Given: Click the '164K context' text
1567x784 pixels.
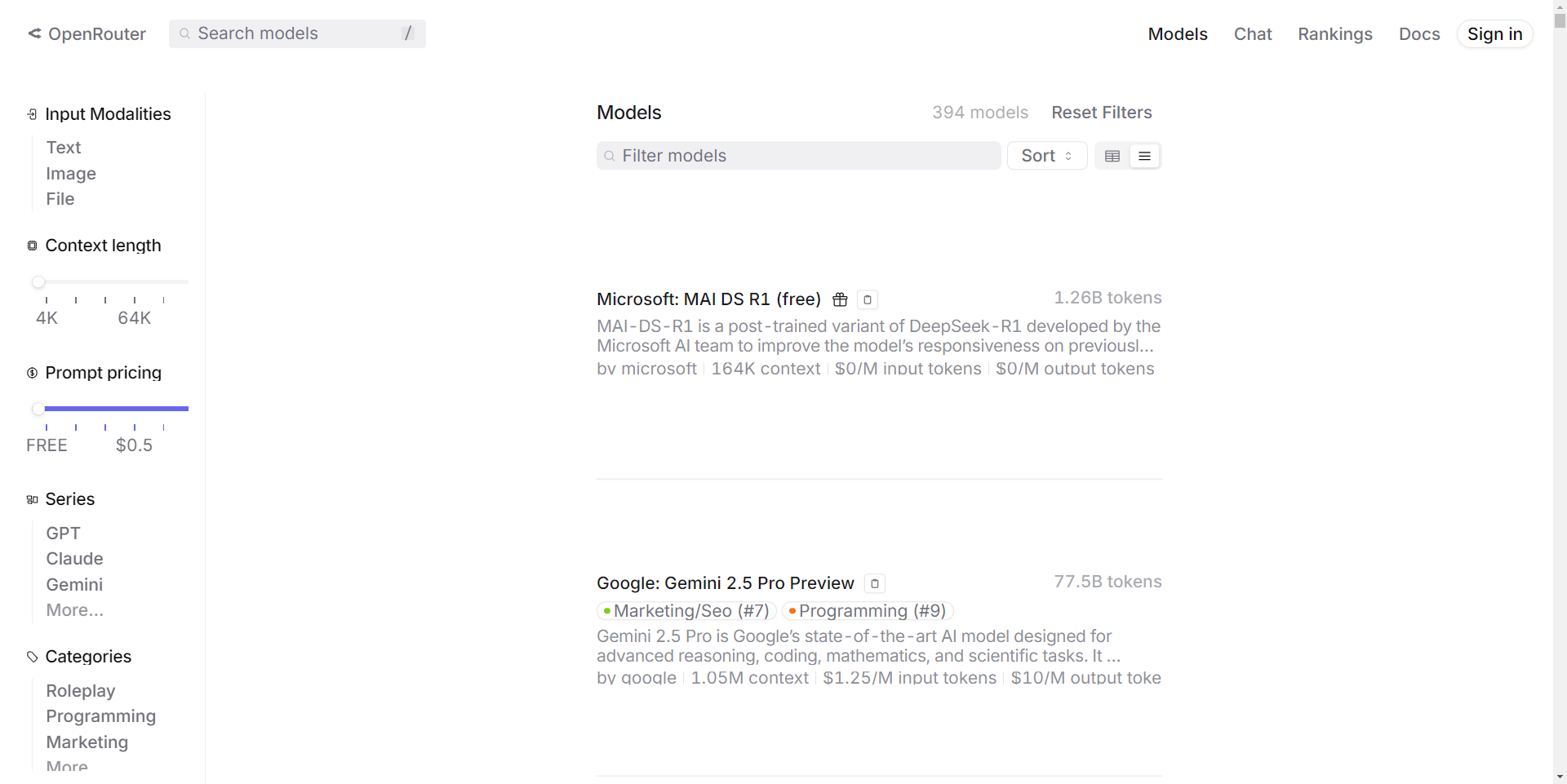Looking at the screenshot, I should 766,369.
